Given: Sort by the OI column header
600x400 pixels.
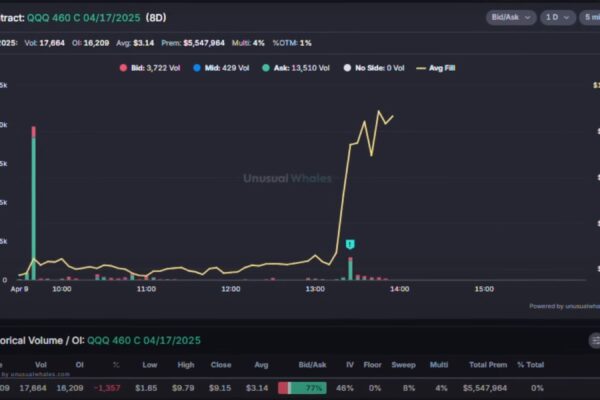Looking at the screenshot, I should pos(80,365).
